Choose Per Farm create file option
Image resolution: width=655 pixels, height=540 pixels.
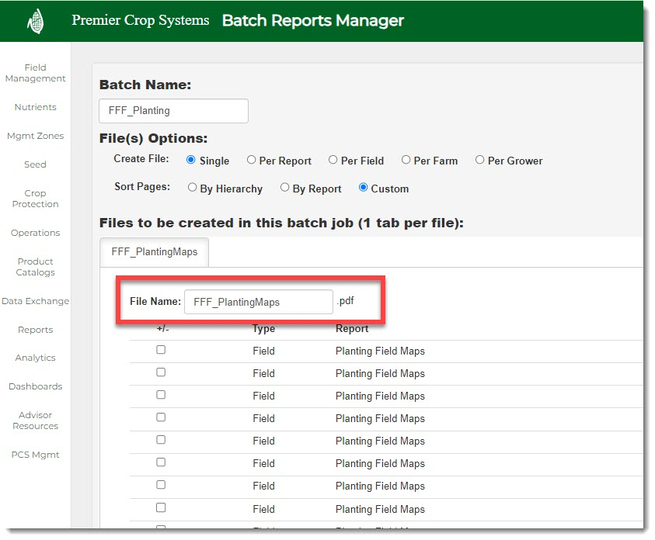coord(406,160)
